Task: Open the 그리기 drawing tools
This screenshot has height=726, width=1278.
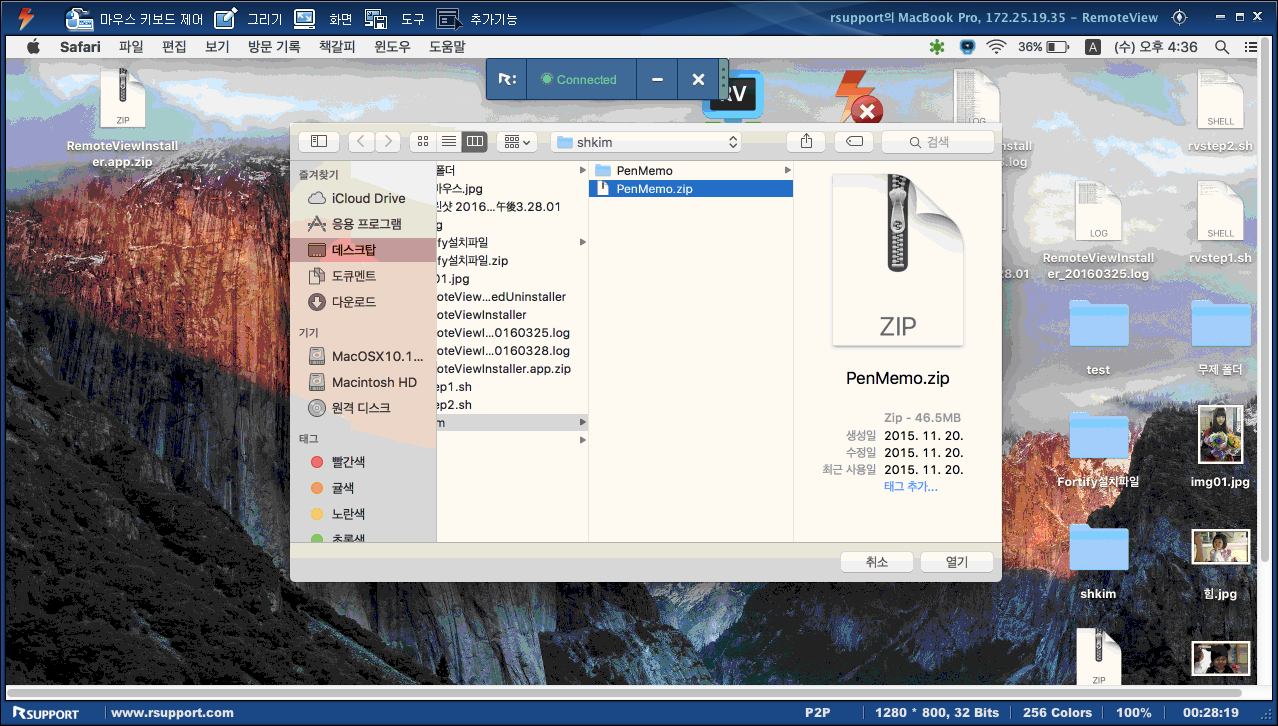Action: pos(249,18)
